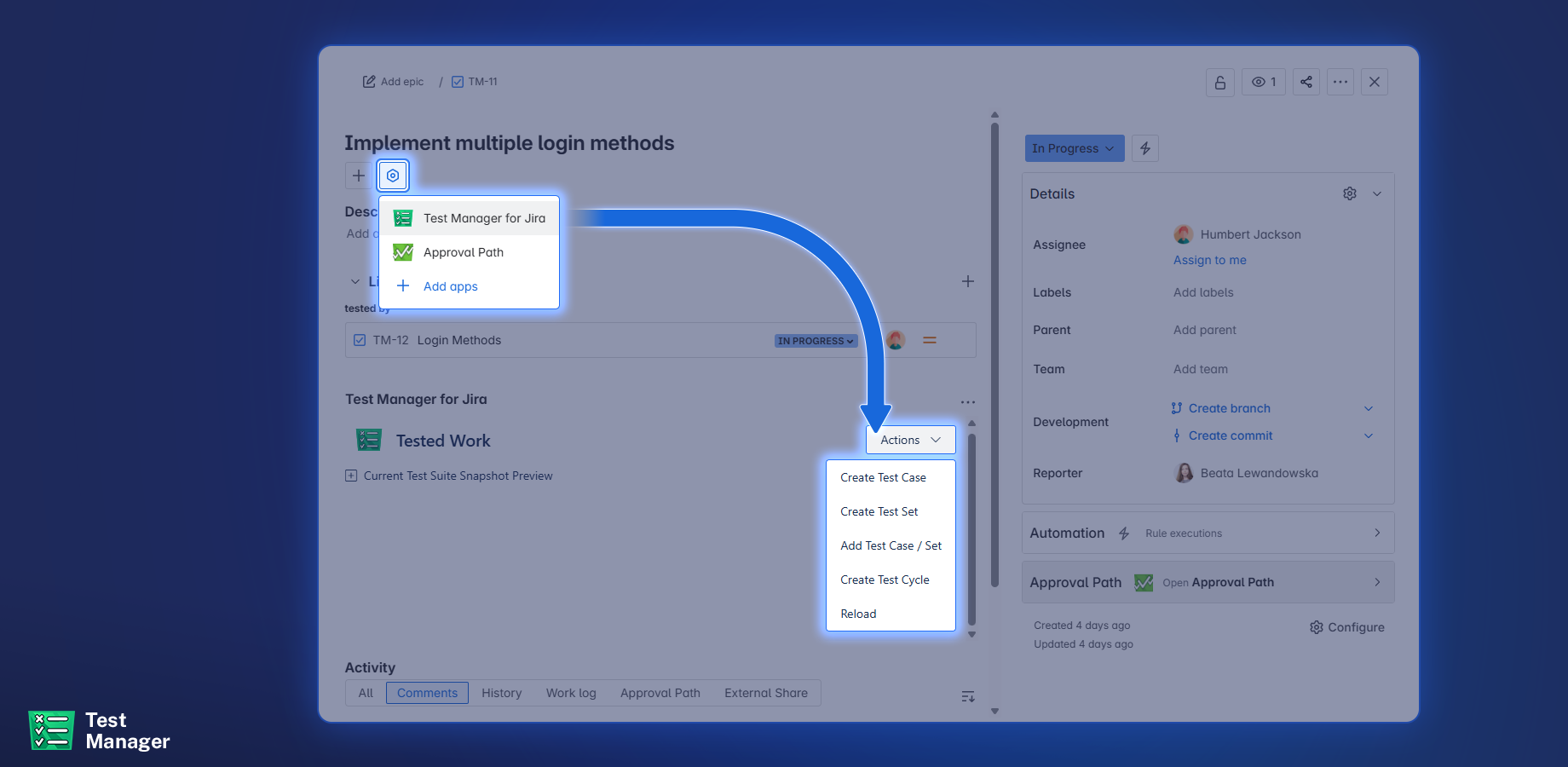The height and width of the screenshot is (767, 1568).
Task: Open TM-12 IN PROGRESS status dropdown
Action: 816,341
